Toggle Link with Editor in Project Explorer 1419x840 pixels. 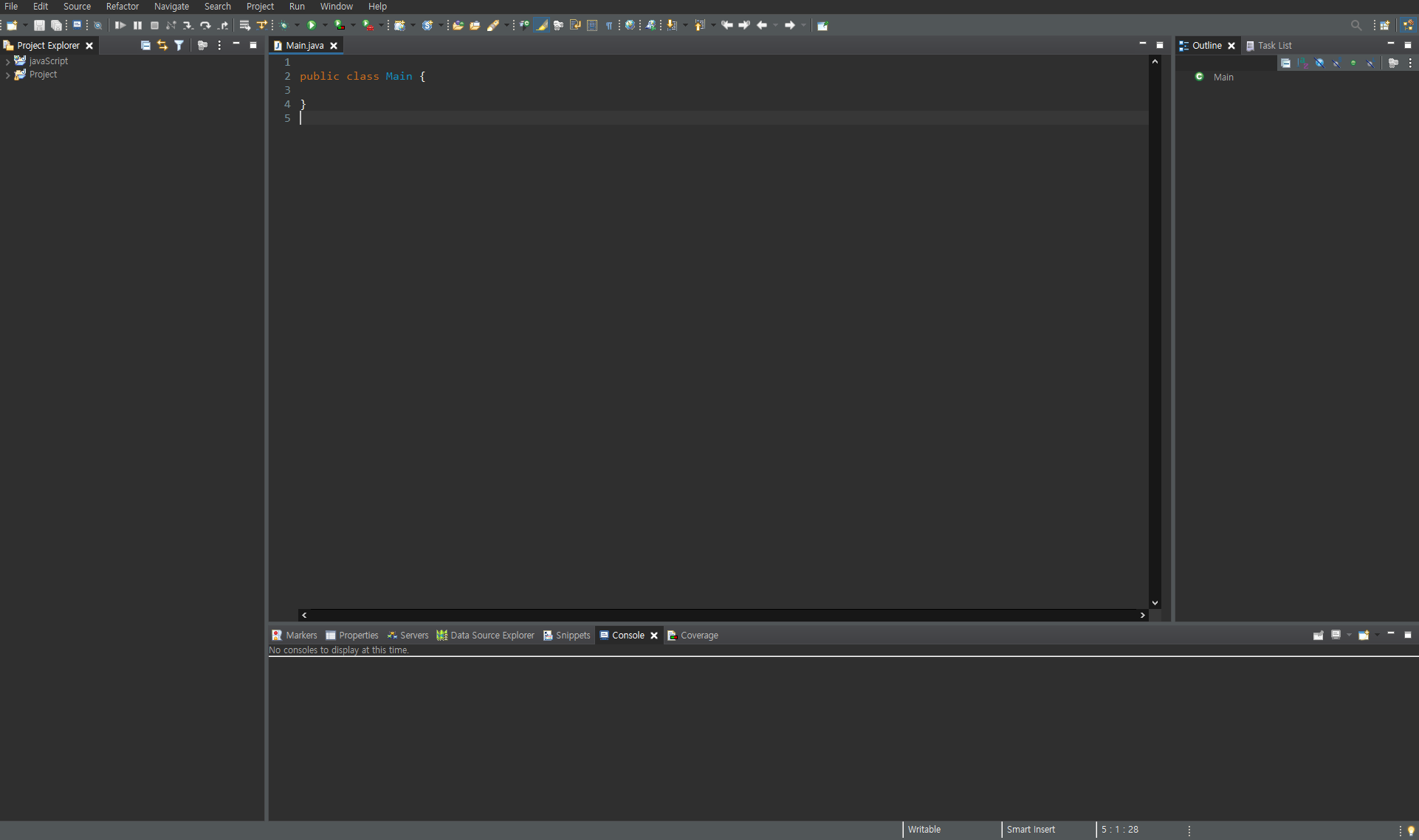(162, 46)
